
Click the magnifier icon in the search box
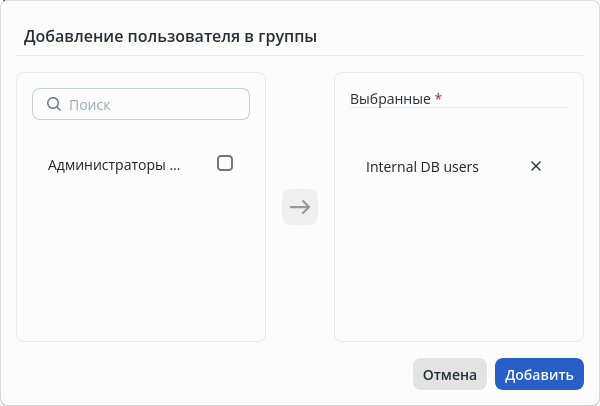pos(54,104)
